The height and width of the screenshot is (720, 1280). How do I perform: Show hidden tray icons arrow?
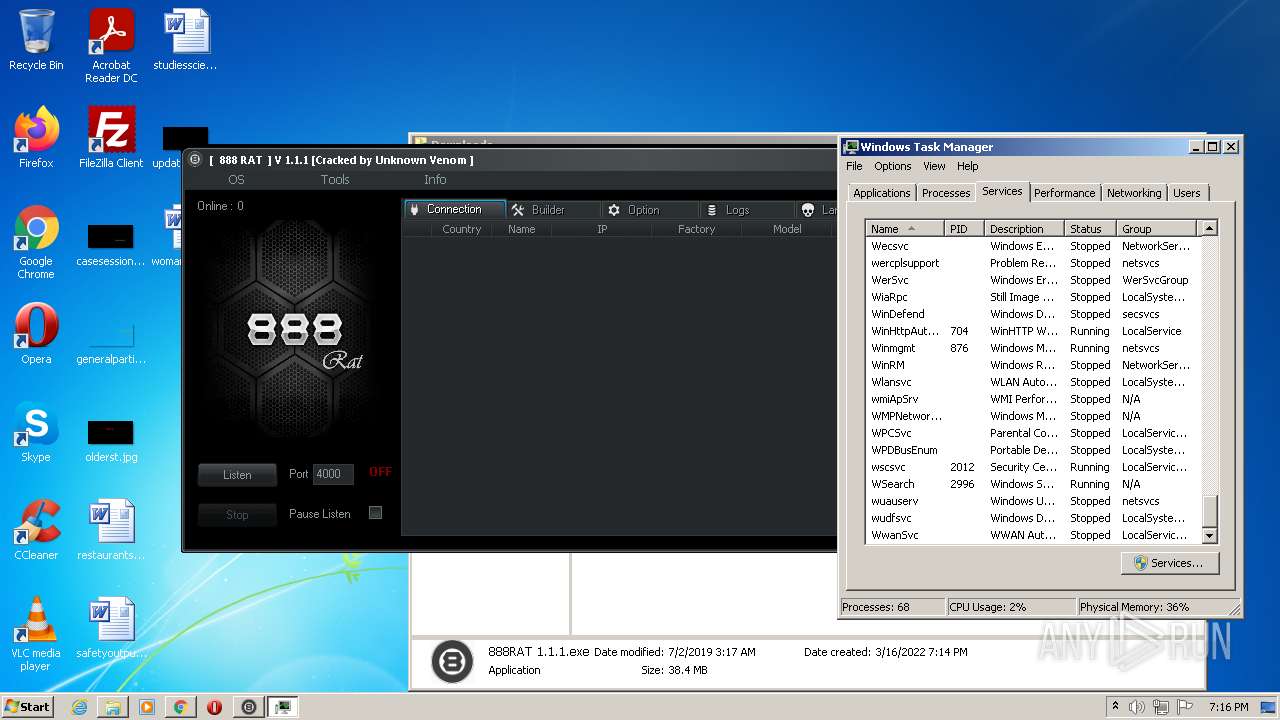(1115, 707)
